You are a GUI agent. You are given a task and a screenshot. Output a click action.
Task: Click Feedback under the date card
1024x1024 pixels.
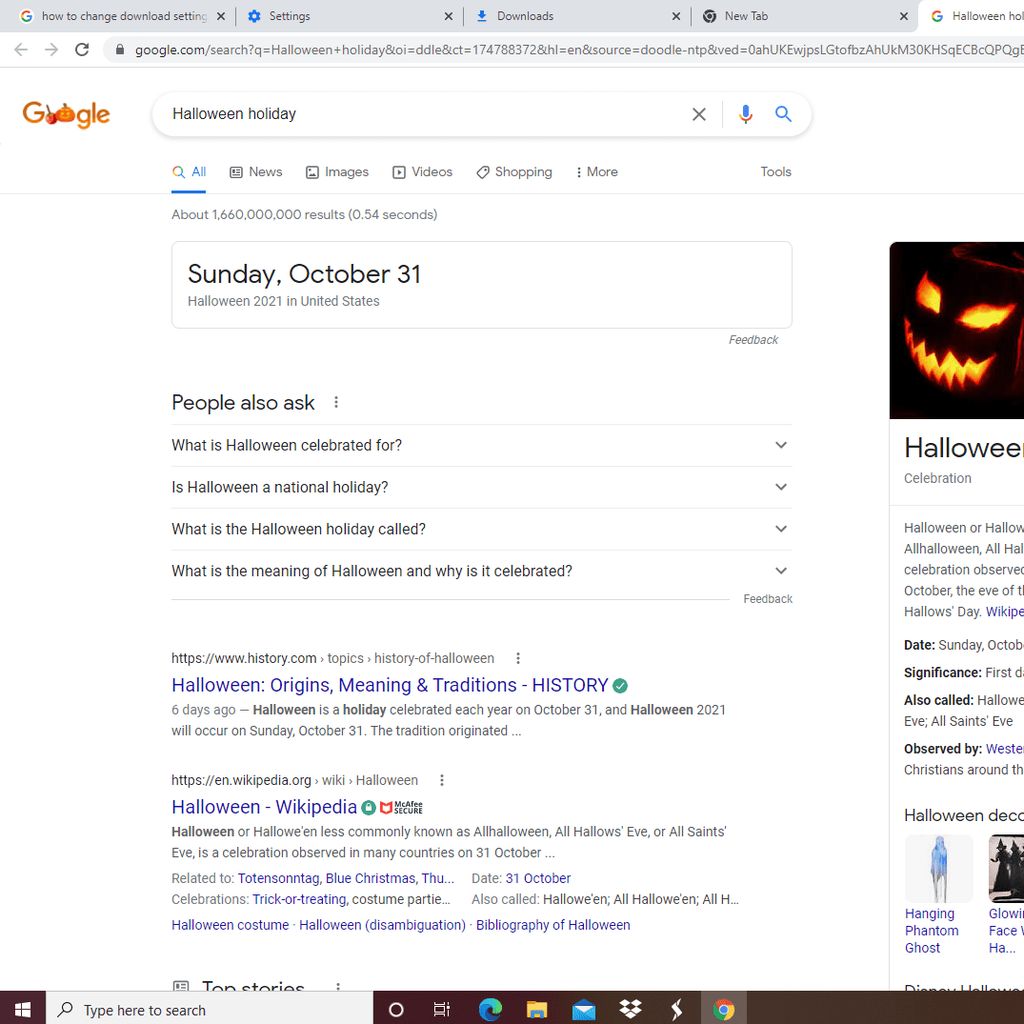[753, 340]
